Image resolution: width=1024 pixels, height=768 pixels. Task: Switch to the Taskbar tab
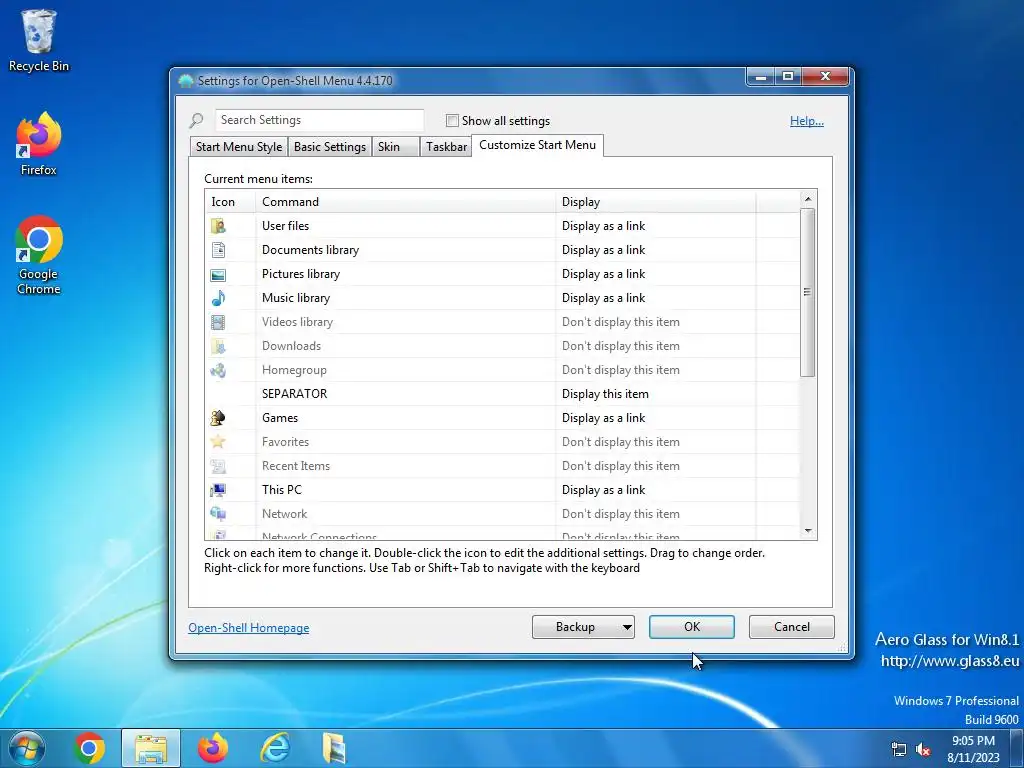[x=446, y=147]
